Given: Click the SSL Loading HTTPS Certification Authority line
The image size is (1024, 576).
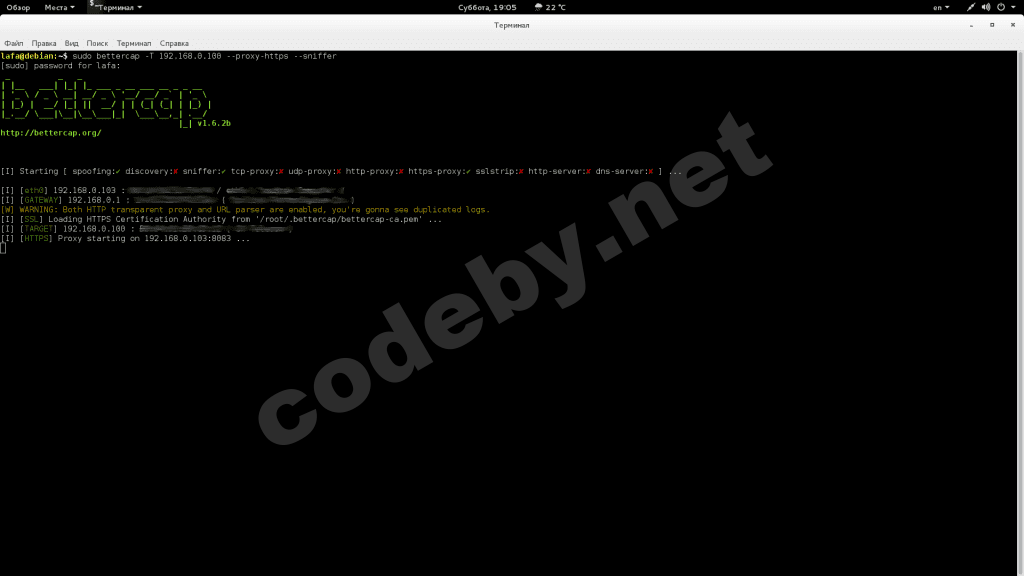Looking at the screenshot, I should [221, 219].
